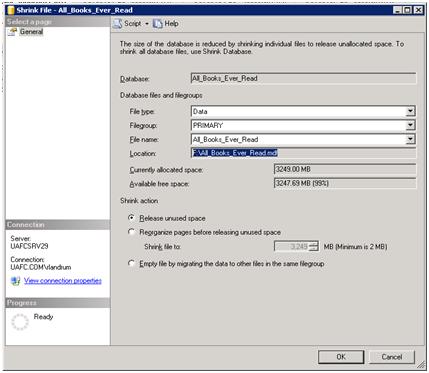Click the Currently allocated space value

point(345,169)
